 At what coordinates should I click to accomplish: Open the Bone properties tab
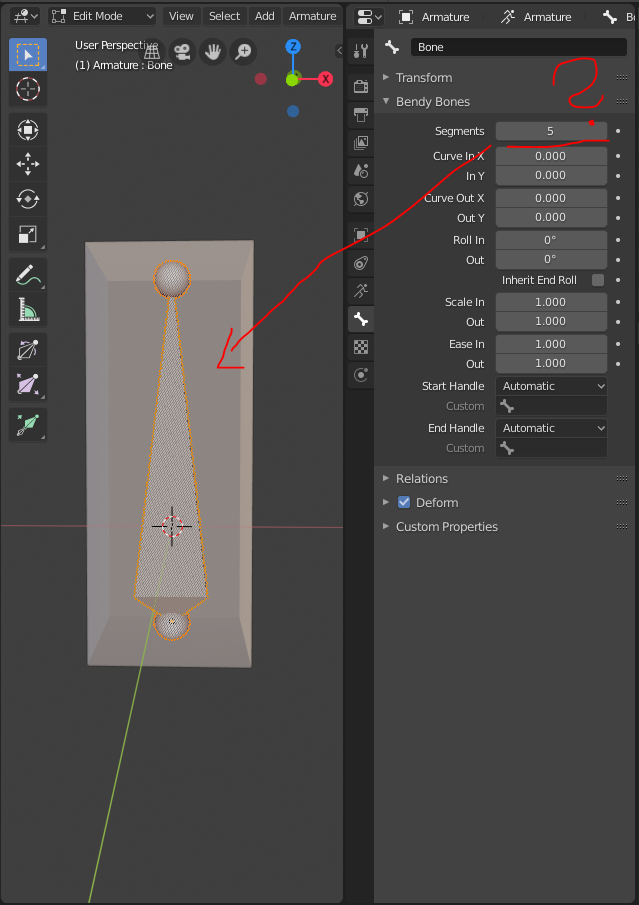click(361, 319)
